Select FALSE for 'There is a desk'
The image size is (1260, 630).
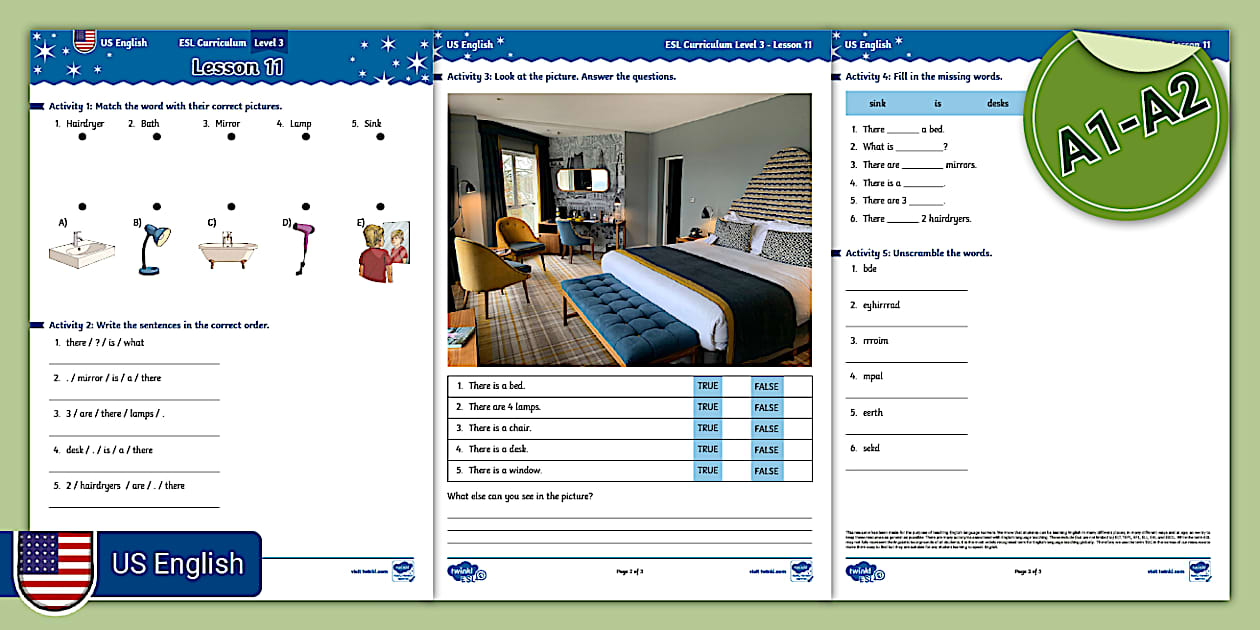pos(766,450)
